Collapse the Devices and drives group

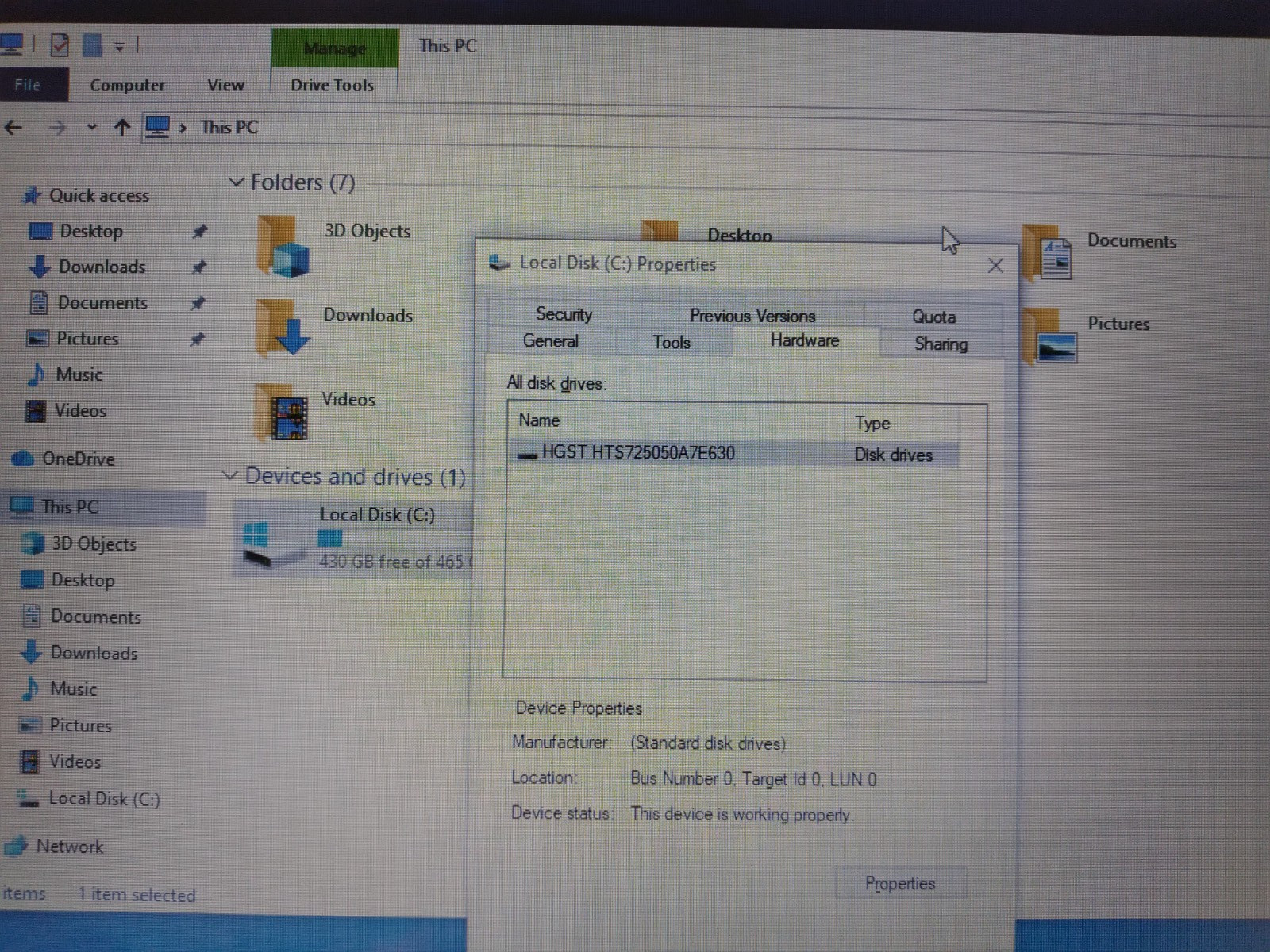(x=230, y=476)
